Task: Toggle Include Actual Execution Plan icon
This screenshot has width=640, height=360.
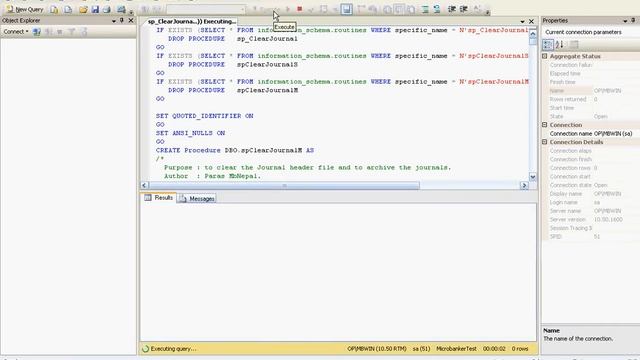Action: (x=361, y=9)
